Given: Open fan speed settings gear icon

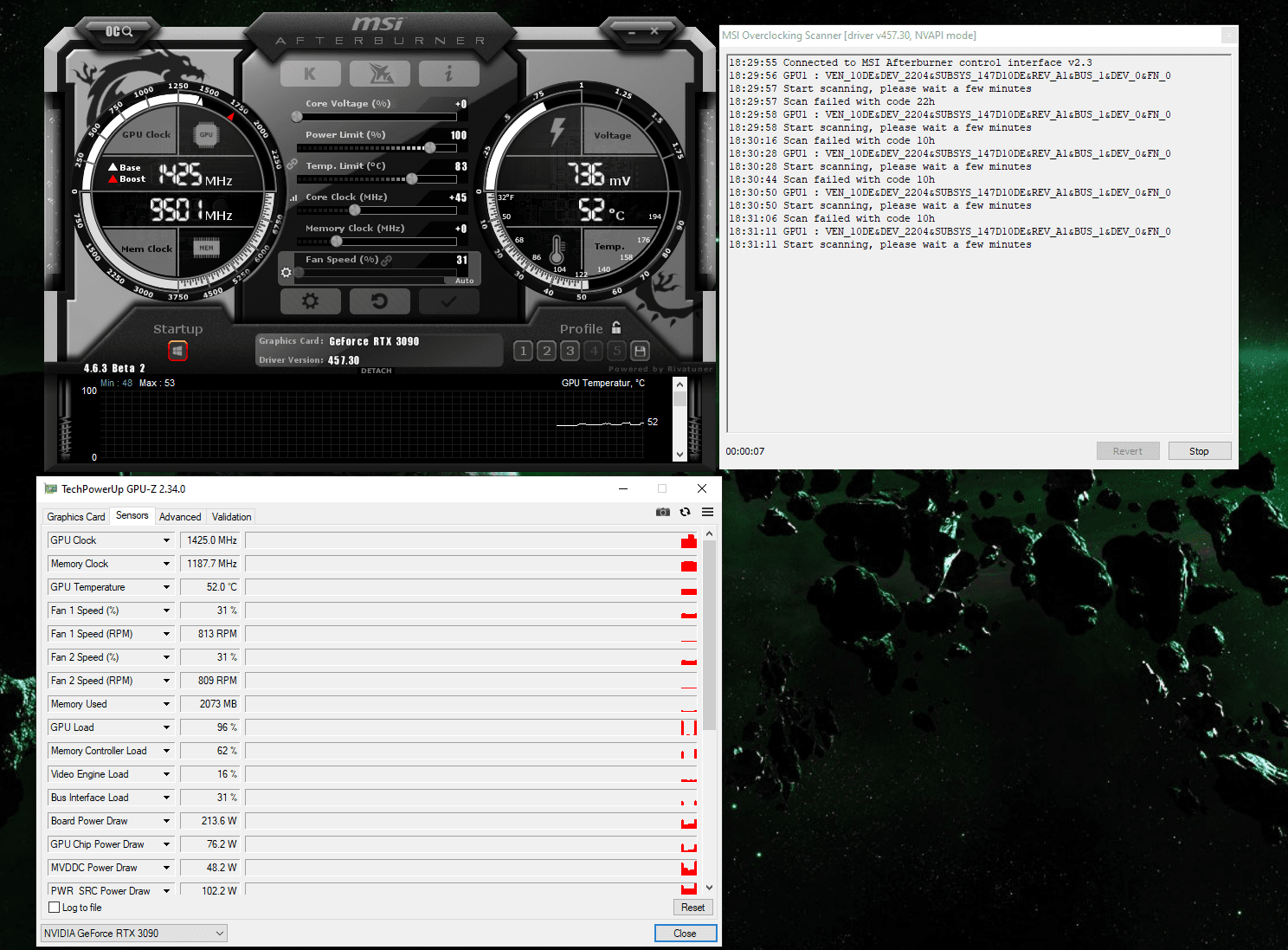Looking at the screenshot, I should 287,272.
